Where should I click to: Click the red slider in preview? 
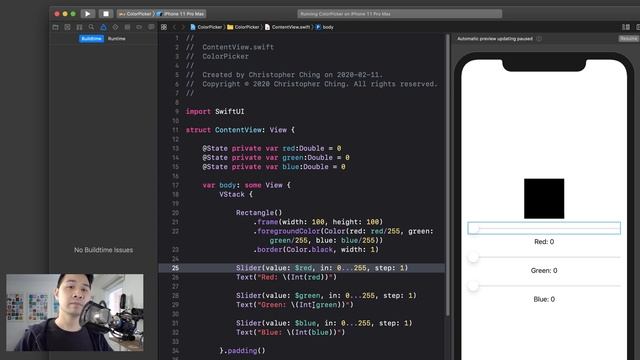pos(544,228)
